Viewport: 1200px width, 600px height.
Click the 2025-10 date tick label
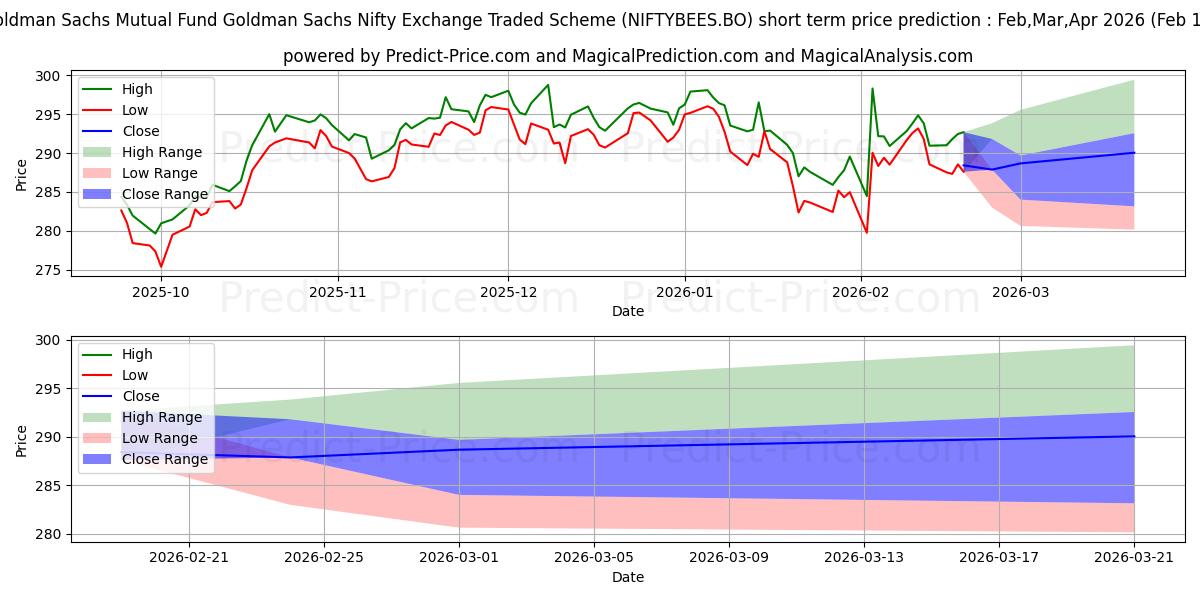tap(161, 292)
